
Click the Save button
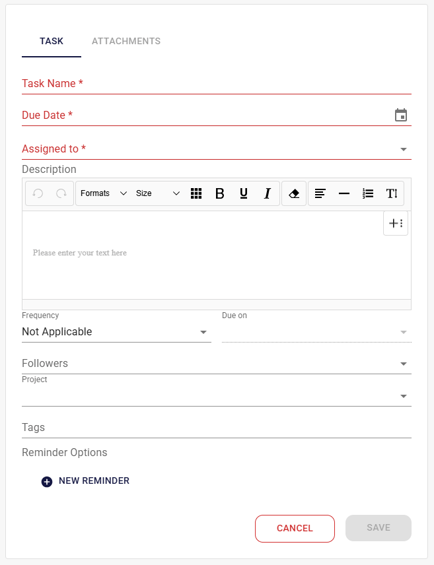click(x=378, y=528)
